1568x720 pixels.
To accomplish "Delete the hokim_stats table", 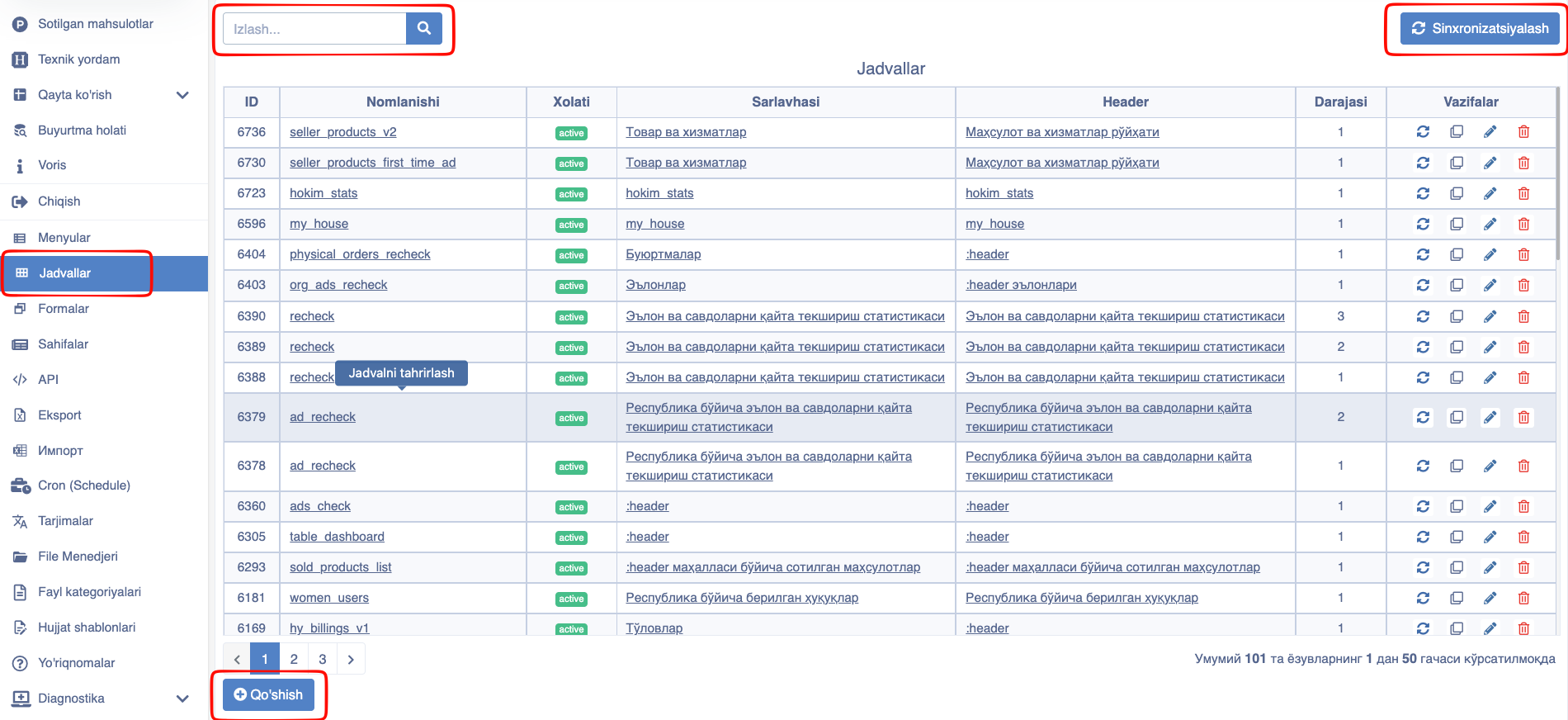I will pos(1523,193).
